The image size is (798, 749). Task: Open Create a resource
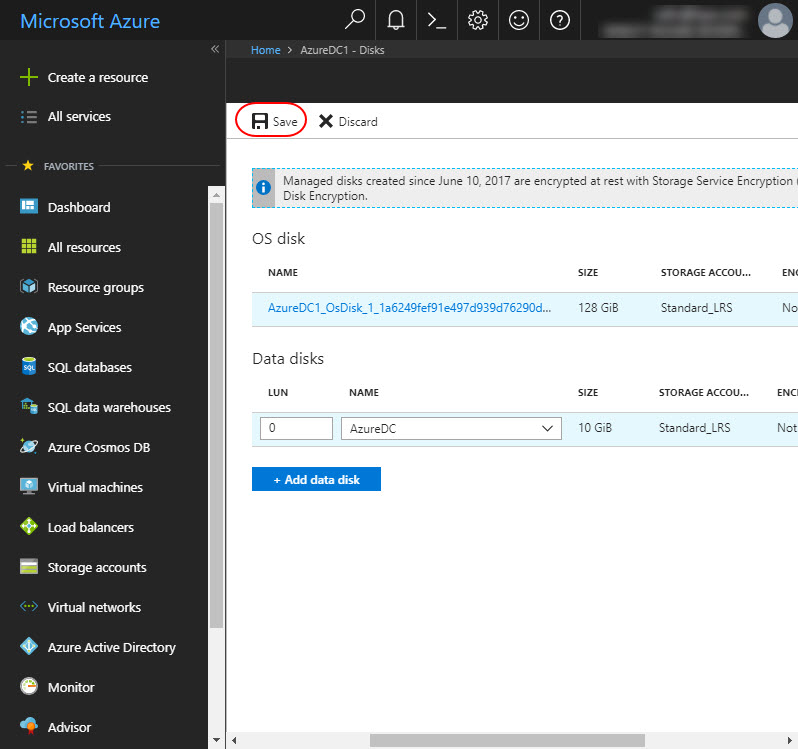click(x=98, y=77)
